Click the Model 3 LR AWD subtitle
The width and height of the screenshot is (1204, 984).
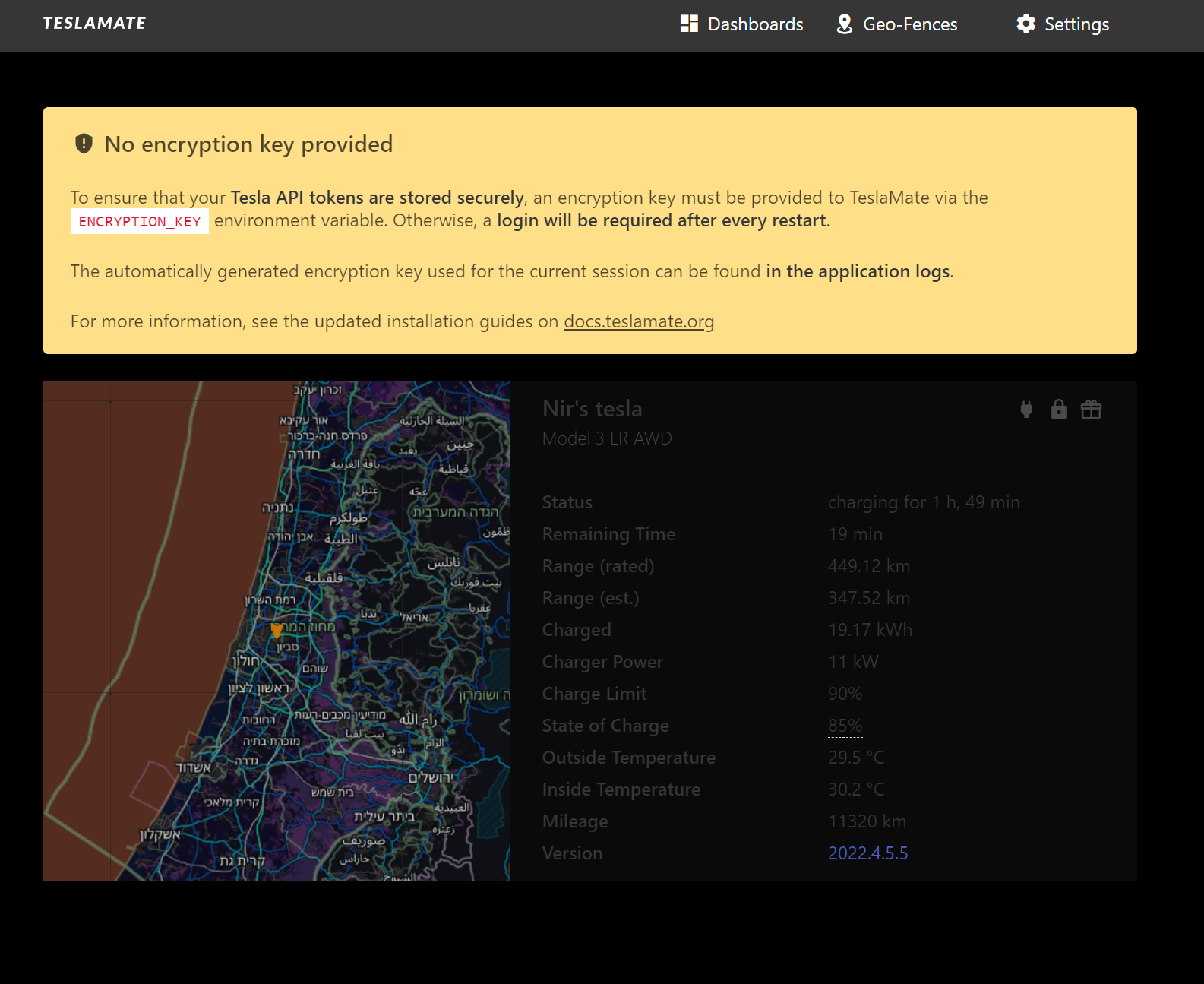[607, 438]
